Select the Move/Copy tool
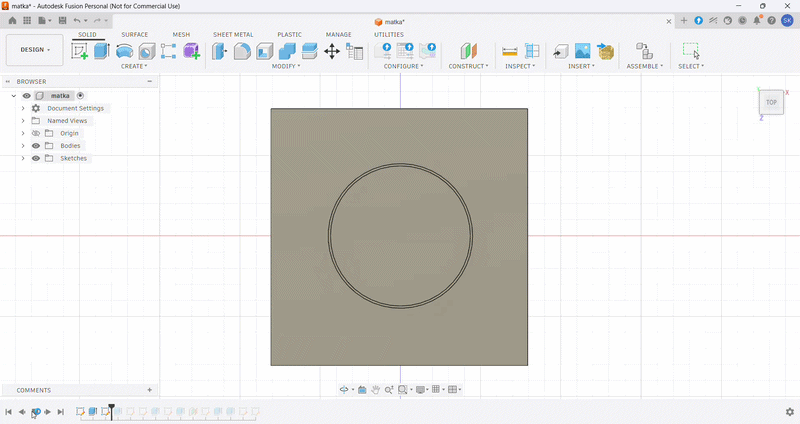The height and width of the screenshot is (424, 800). click(332, 51)
